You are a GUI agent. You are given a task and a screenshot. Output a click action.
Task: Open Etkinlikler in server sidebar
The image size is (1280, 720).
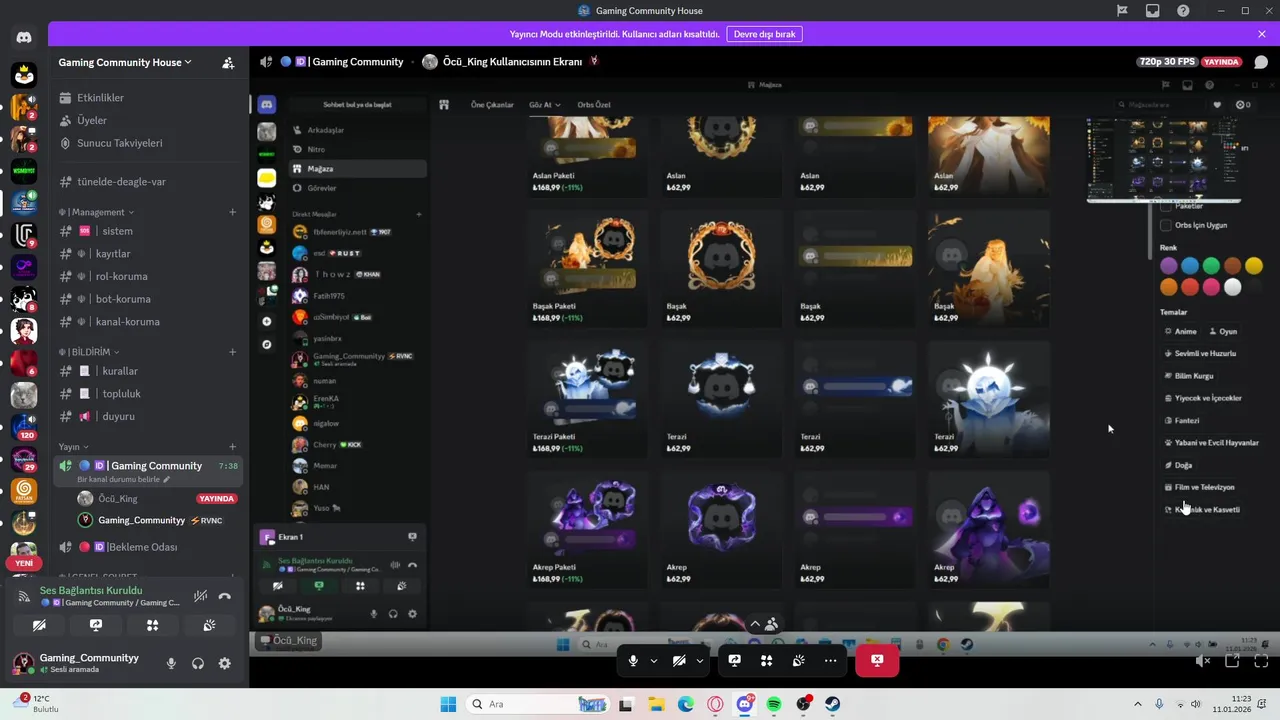click(150, 98)
